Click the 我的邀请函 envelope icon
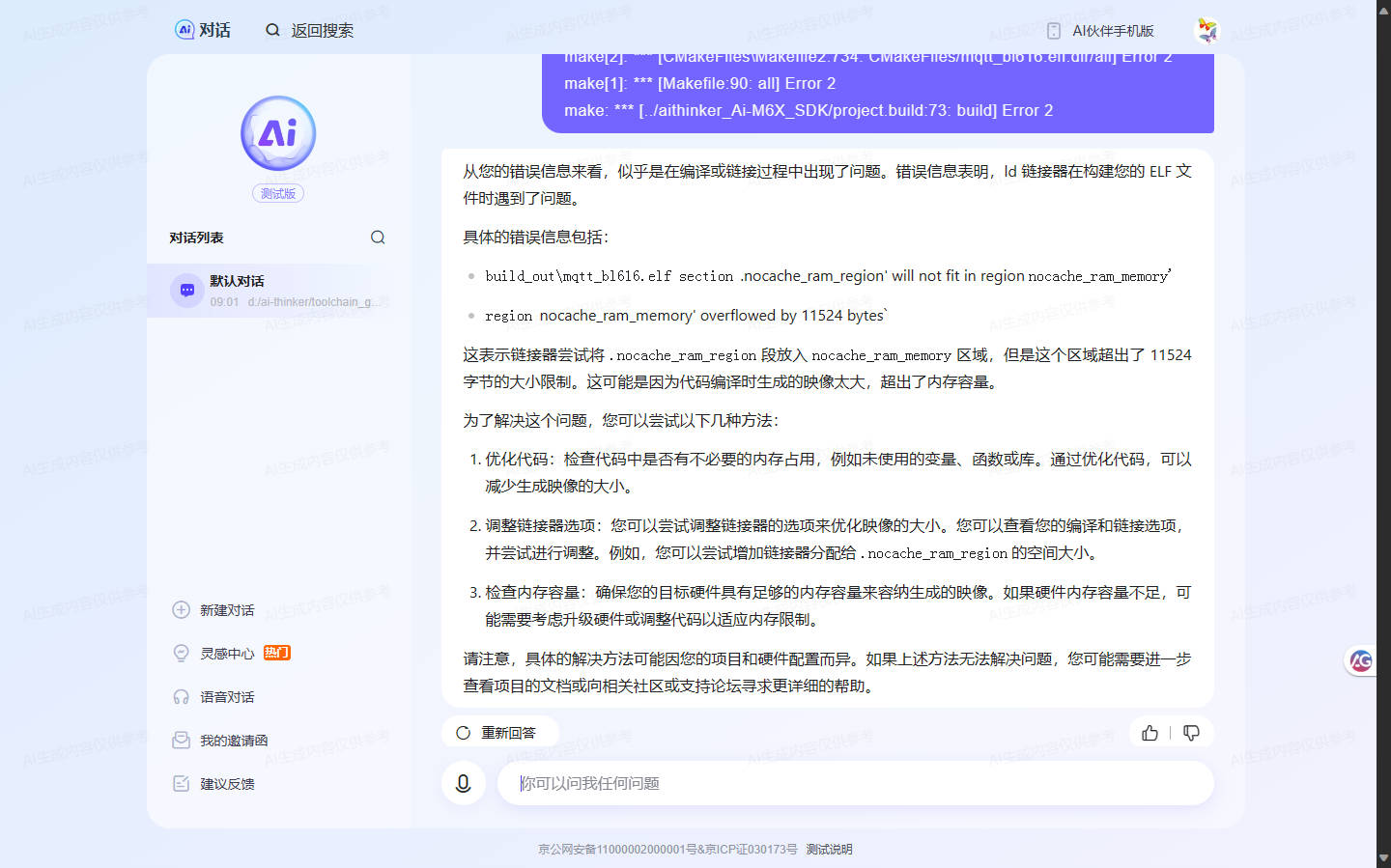 [181, 741]
